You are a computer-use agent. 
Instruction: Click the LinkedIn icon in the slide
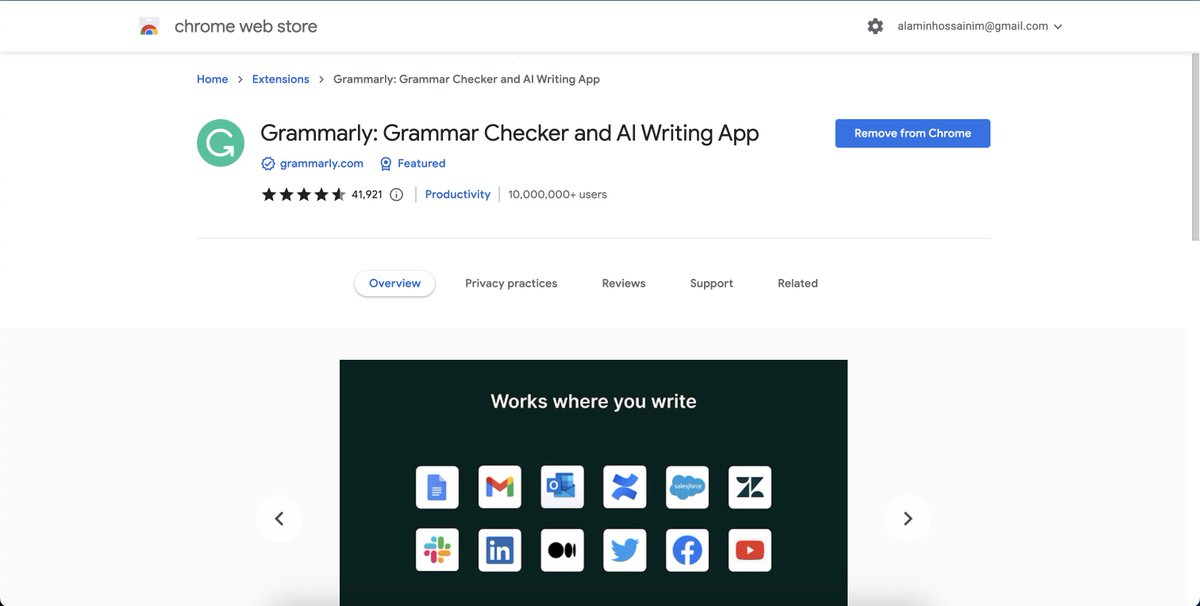click(x=500, y=550)
